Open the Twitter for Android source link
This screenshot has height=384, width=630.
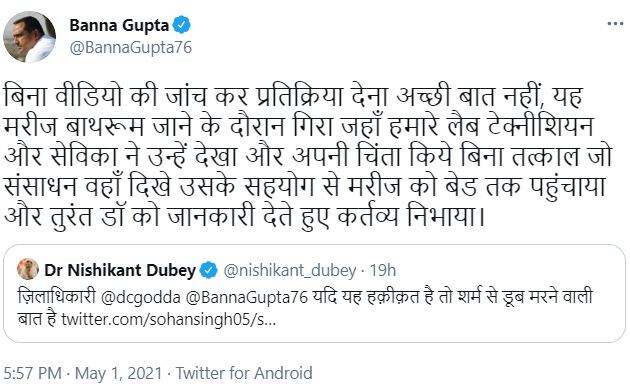(244, 373)
